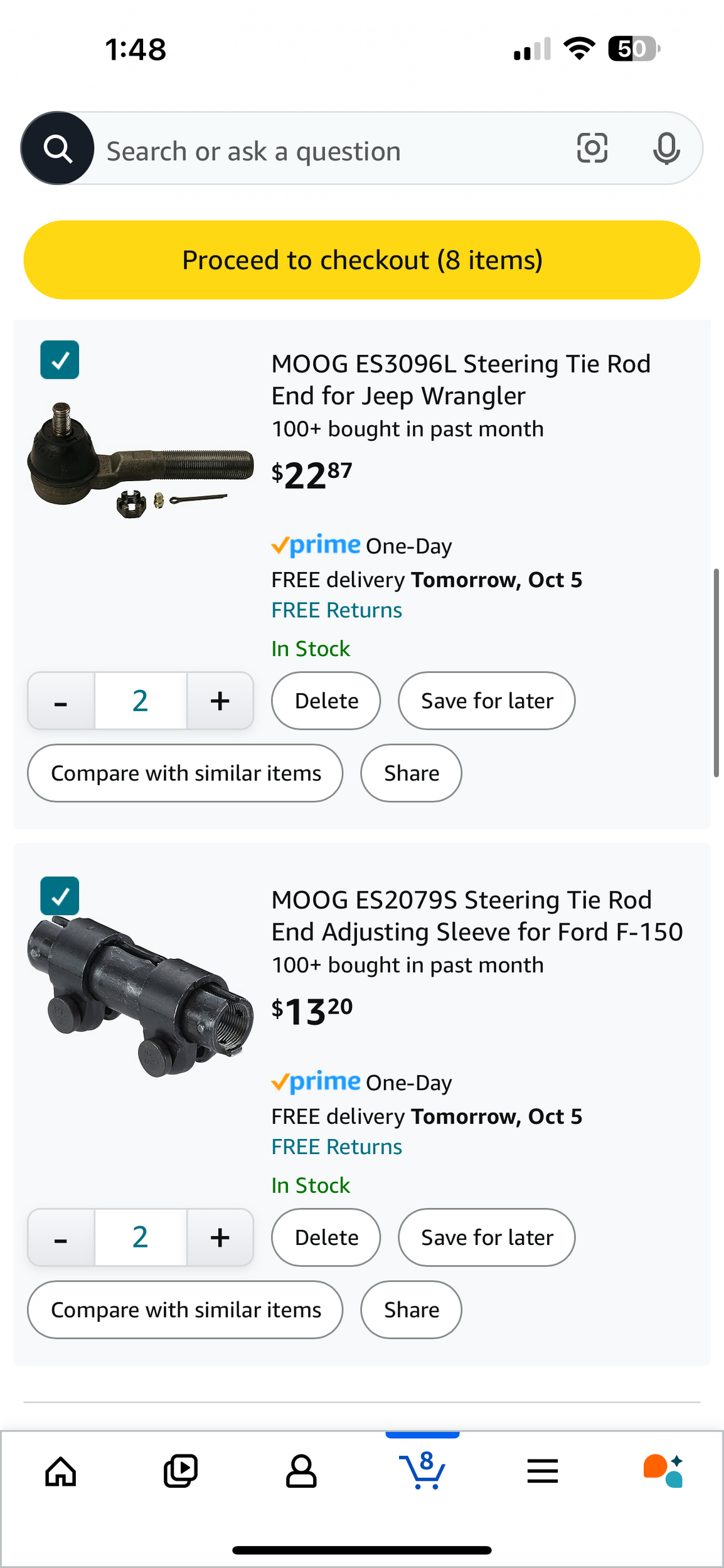Viewport: 724px width, 1568px height.
Task: Uncheck the MOOG ES2079S item checkbox
Action: 60,896
